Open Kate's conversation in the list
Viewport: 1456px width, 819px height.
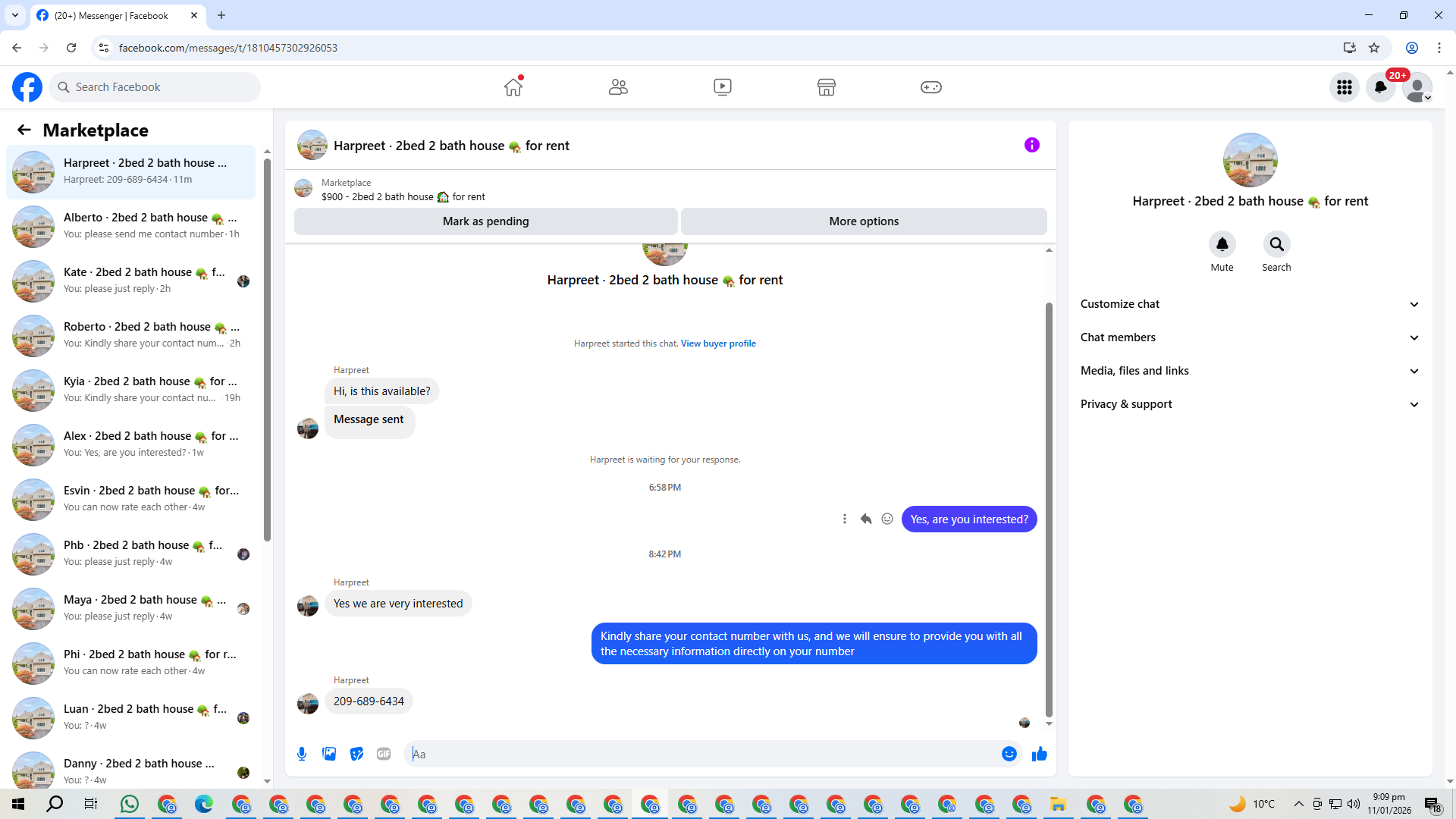131,281
